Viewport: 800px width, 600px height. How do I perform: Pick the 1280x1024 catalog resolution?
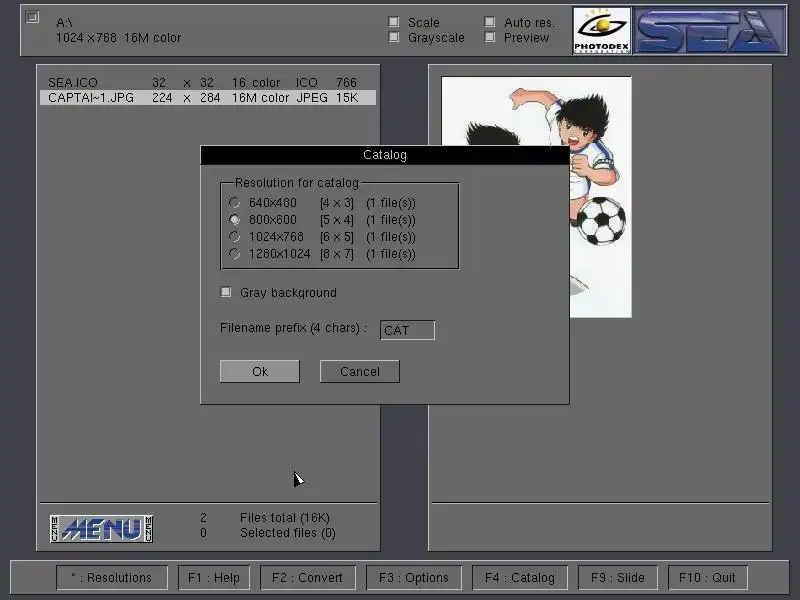234,254
